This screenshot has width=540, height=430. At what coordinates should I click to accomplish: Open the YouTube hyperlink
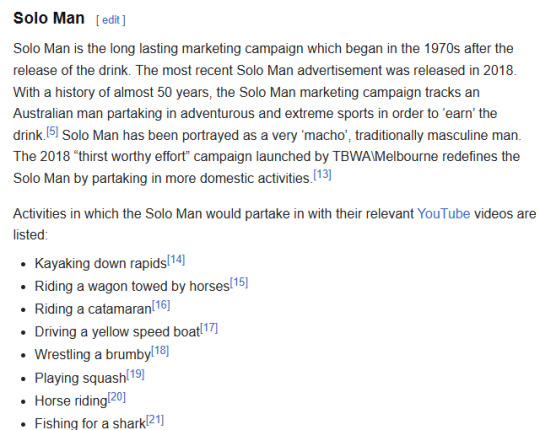(444, 213)
